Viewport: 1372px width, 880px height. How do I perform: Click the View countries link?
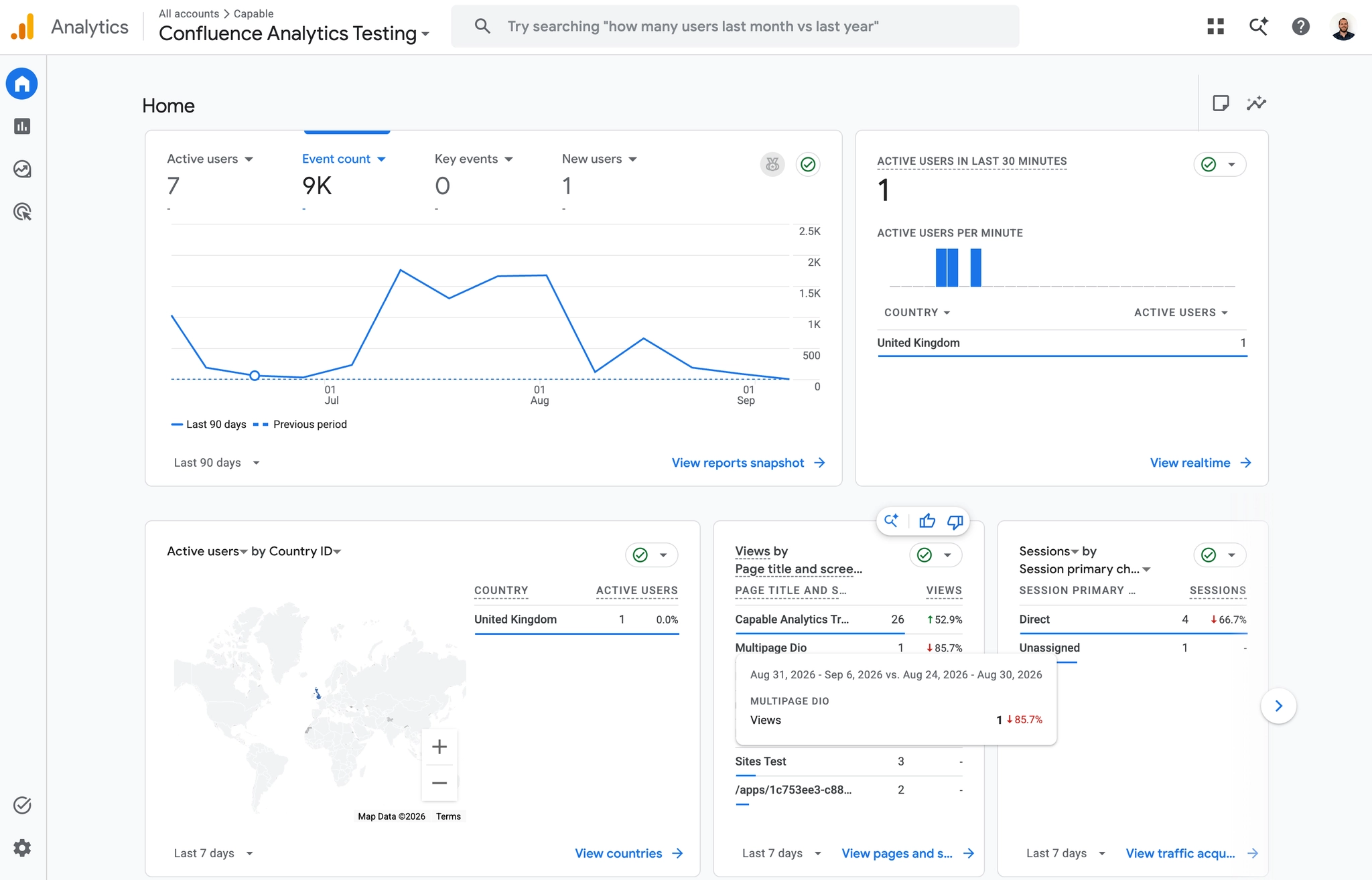click(x=629, y=853)
